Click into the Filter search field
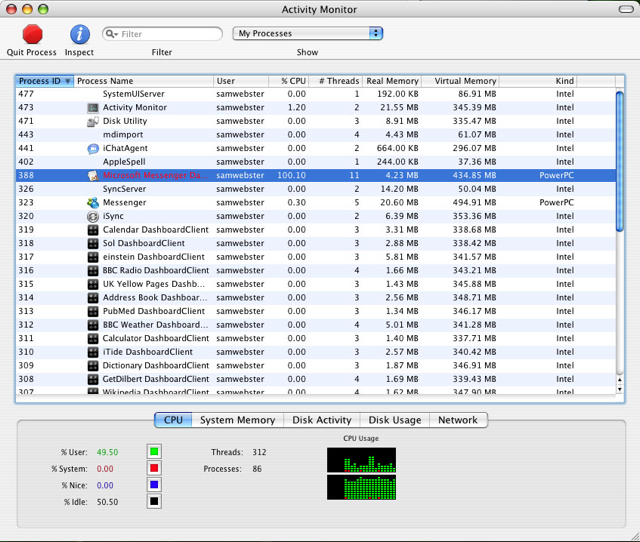This screenshot has height=542, width=640. click(x=162, y=34)
